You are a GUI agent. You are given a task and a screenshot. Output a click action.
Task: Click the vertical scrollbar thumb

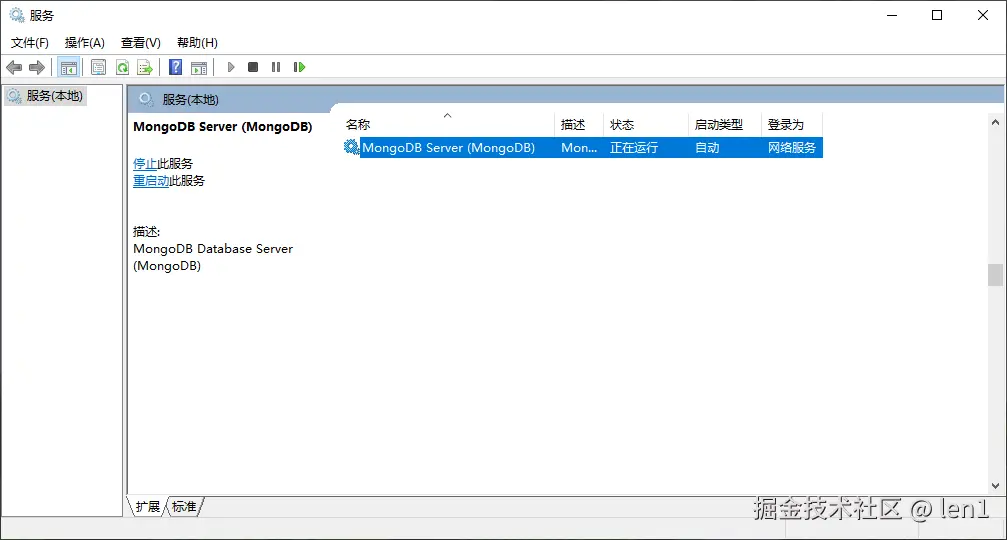coord(995,275)
